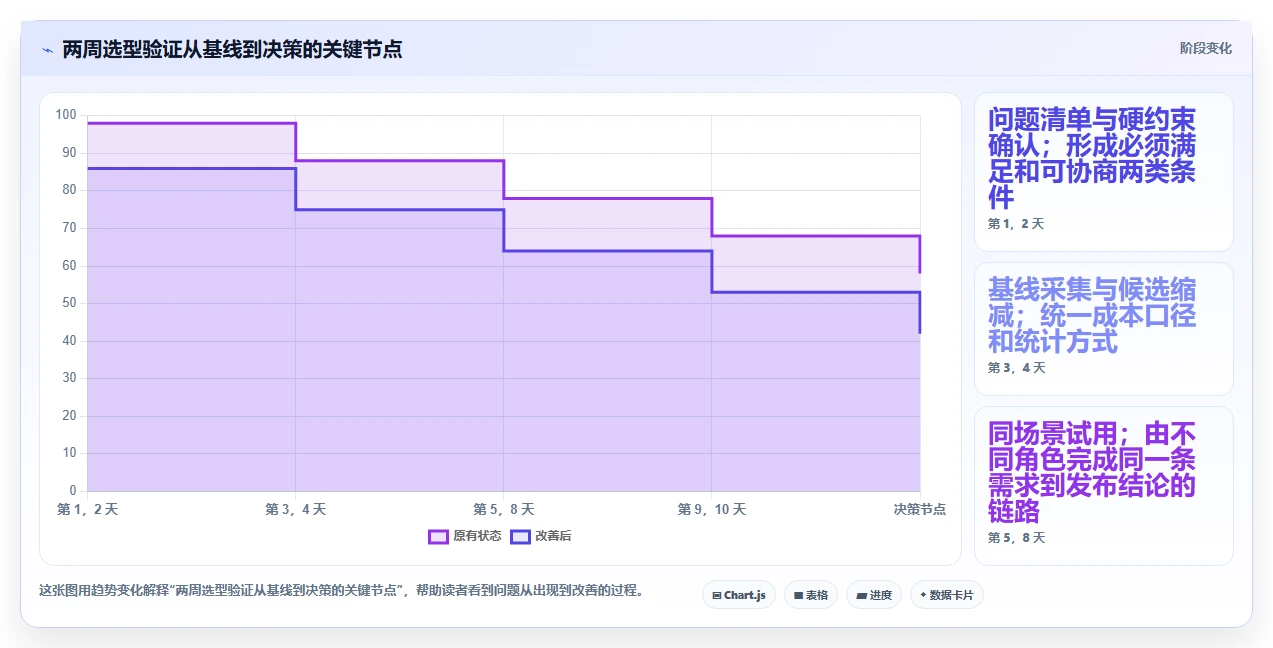Screen dimensions: 1273x648
Task: Click the 改善后 indigo legend swatch
Action: click(520, 536)
